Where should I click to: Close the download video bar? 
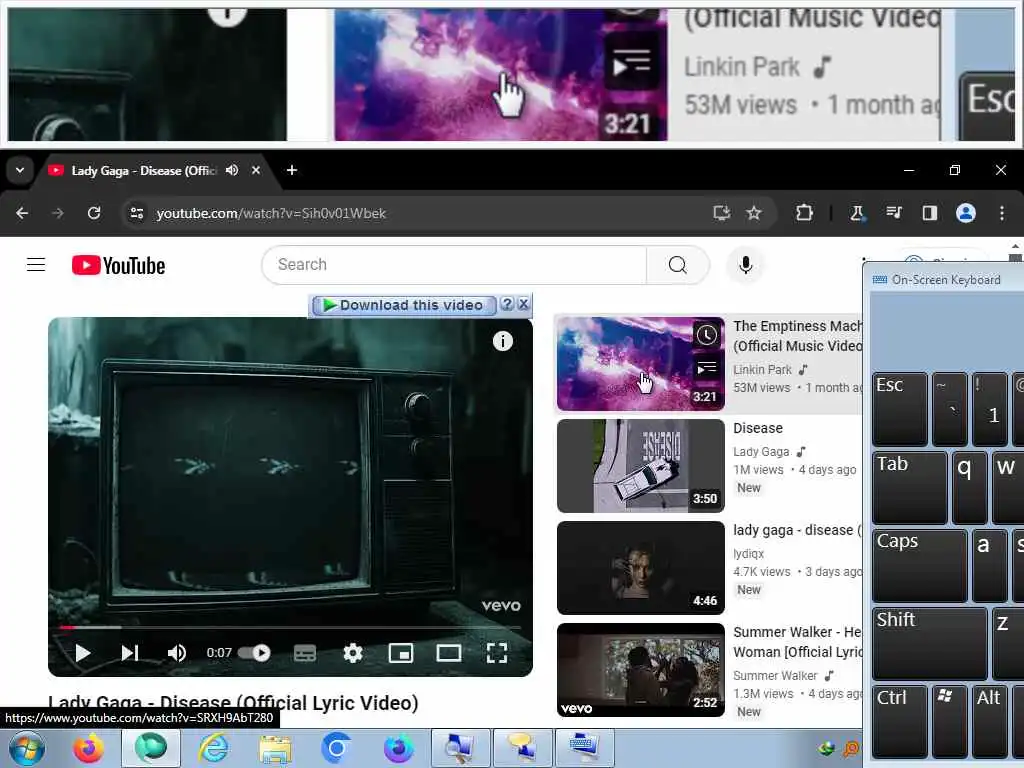(523, 304)
